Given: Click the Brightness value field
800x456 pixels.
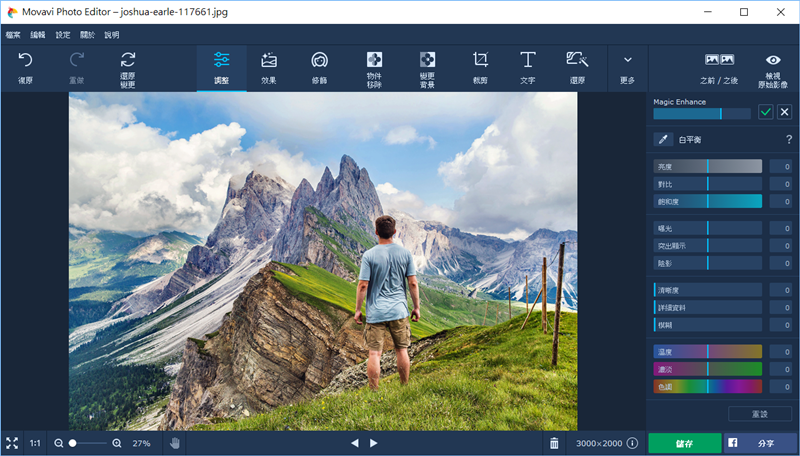Looking at the screenshot, I should (781, 166).
